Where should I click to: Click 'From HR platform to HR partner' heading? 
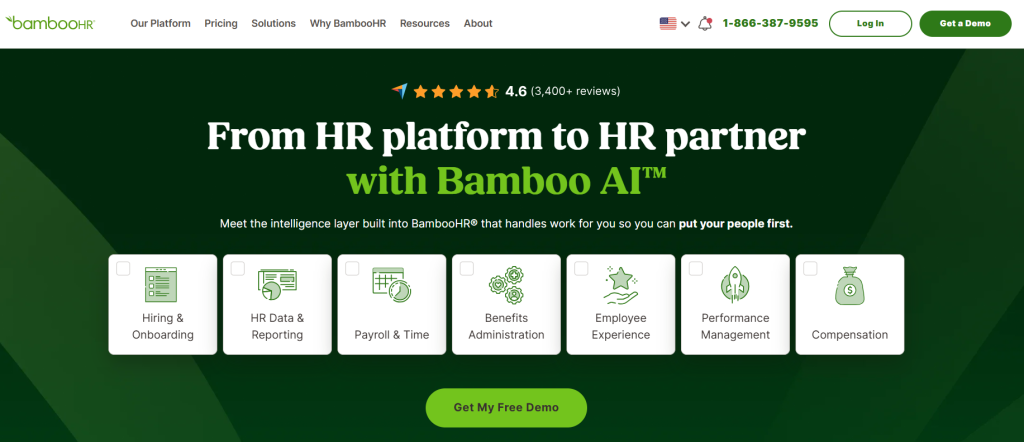506,136
